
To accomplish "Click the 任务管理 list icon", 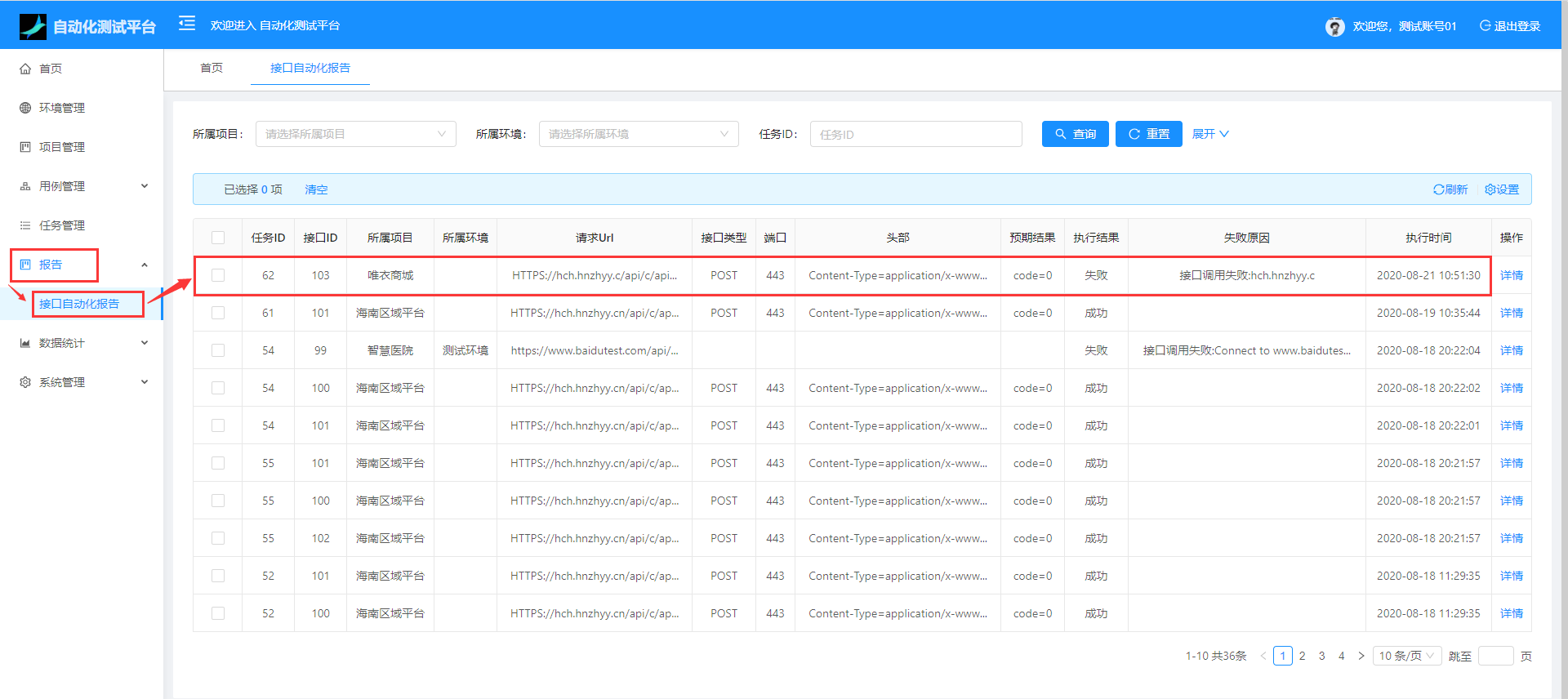I will tap(25, 225).
